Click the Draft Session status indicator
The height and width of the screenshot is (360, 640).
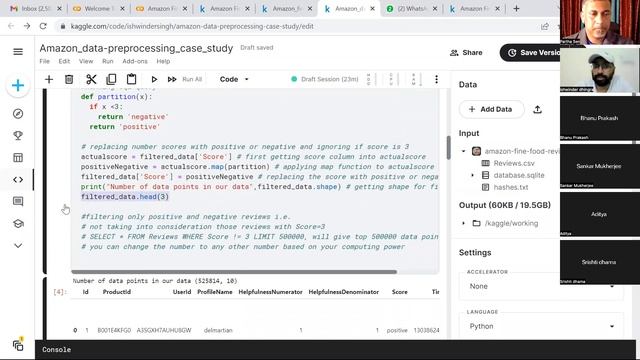point(325,79)
